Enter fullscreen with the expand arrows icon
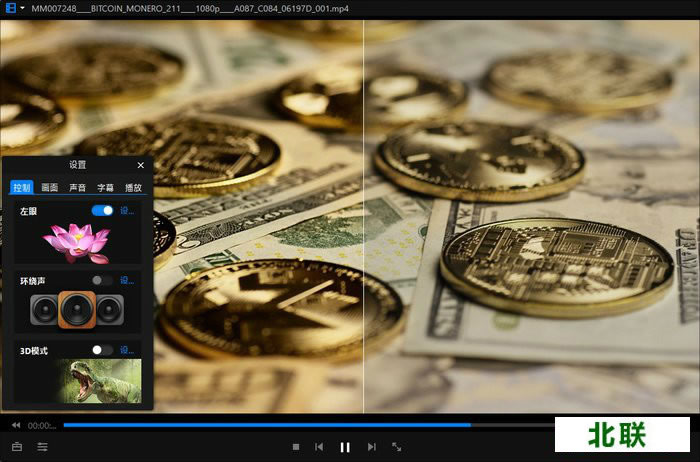The image size is (700, 462). (x=397, y=447)
